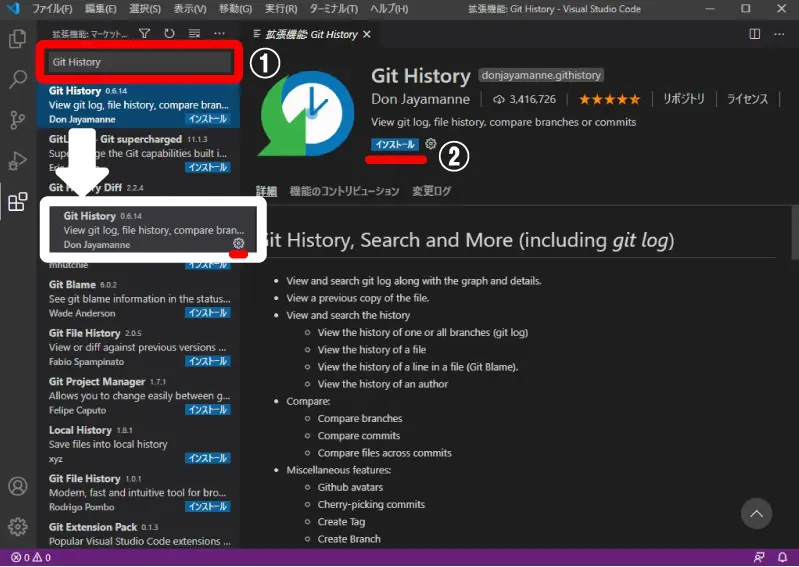The height and width of the screenshot is (567, 799).
Task: Split the editor to the right
Action: 755,34
